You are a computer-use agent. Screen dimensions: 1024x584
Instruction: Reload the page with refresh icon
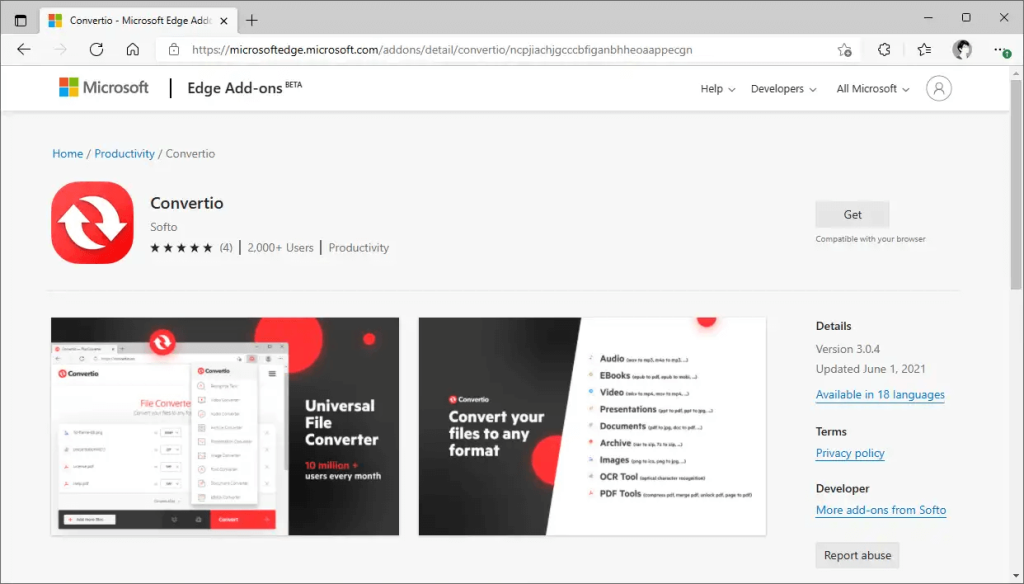pyautogui.click(x=96, y=49)
